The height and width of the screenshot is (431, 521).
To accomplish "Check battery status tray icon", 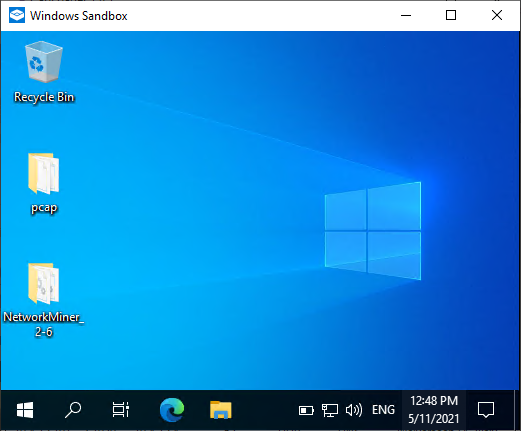I will pyautogui.click(x=306, y=410).
